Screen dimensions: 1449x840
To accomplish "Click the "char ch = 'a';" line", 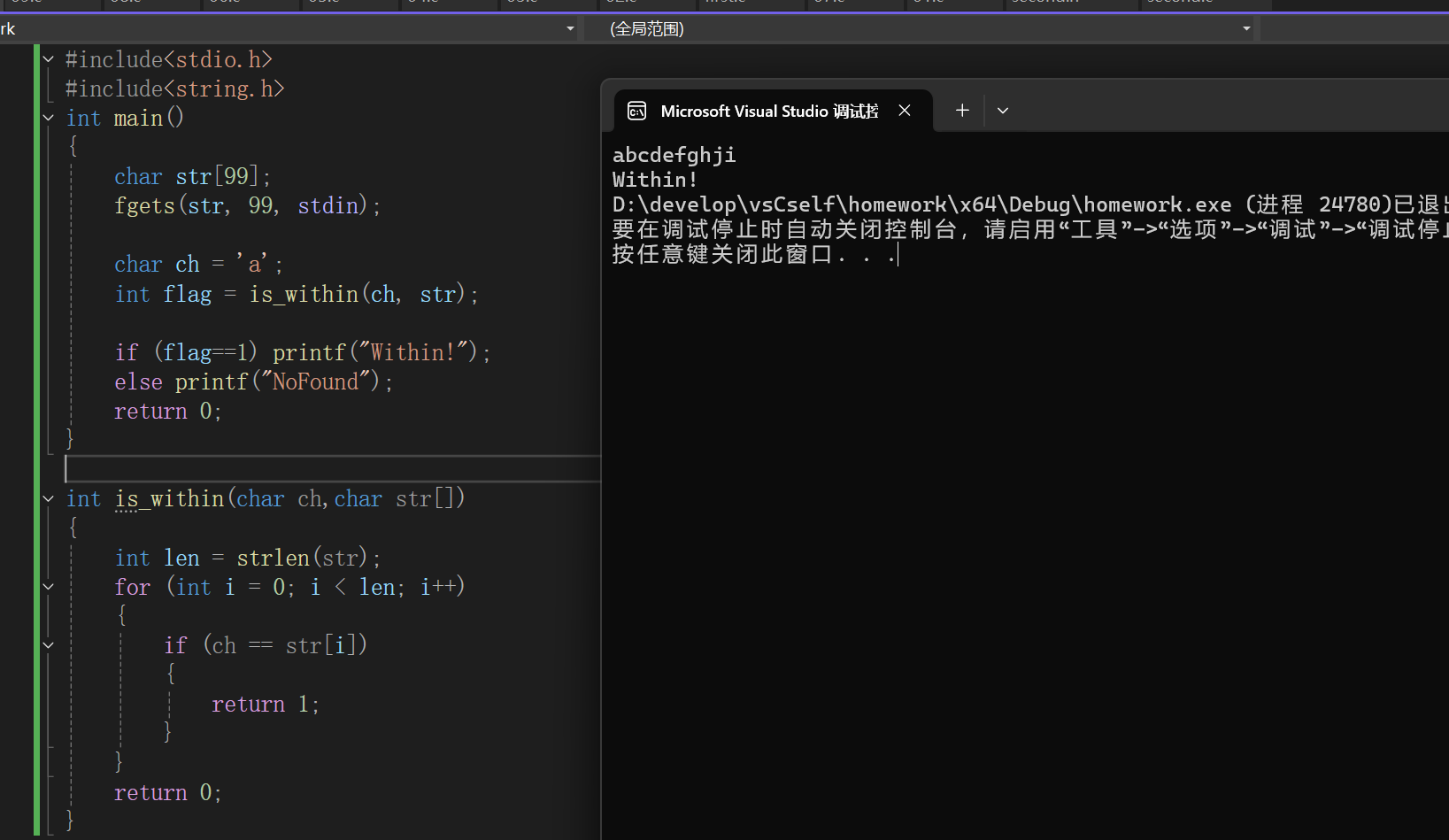I will pyautogui.click(x=198, y=264).
